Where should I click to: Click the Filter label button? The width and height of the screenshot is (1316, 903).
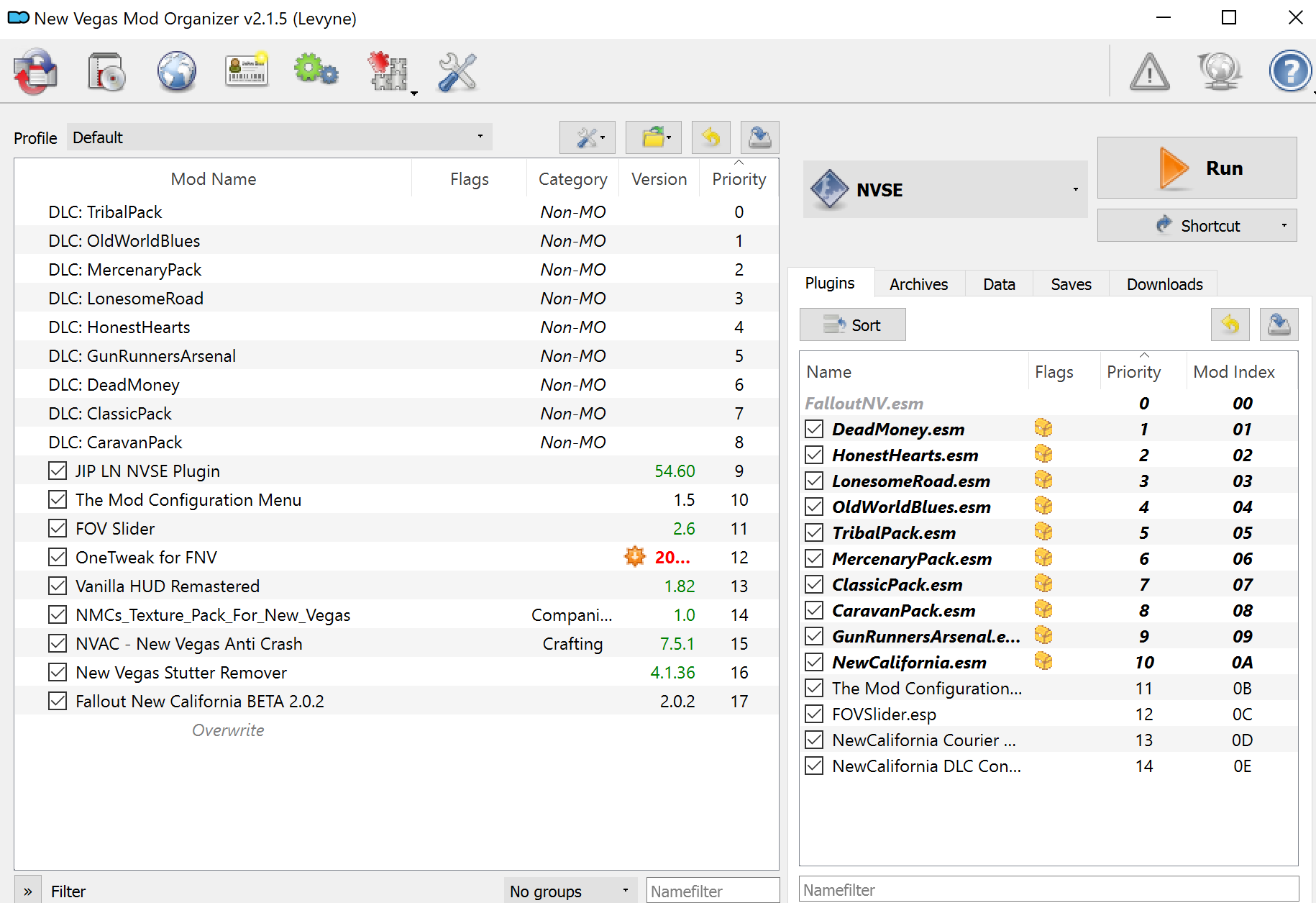point(68,891)
